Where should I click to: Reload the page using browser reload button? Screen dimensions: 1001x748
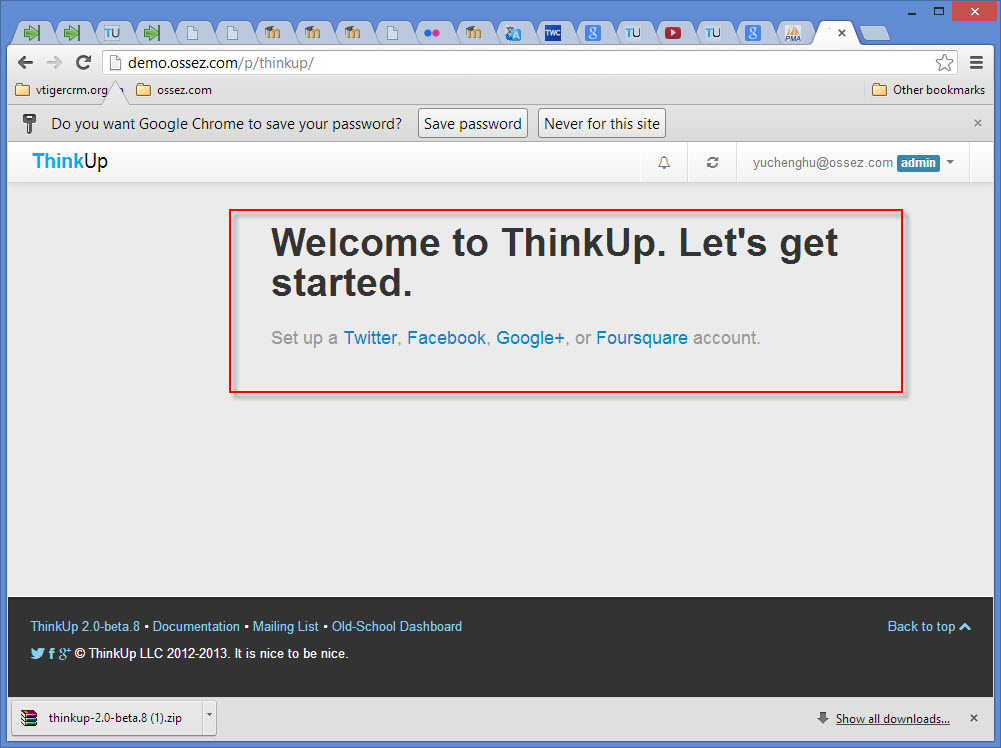click(84, 62)
